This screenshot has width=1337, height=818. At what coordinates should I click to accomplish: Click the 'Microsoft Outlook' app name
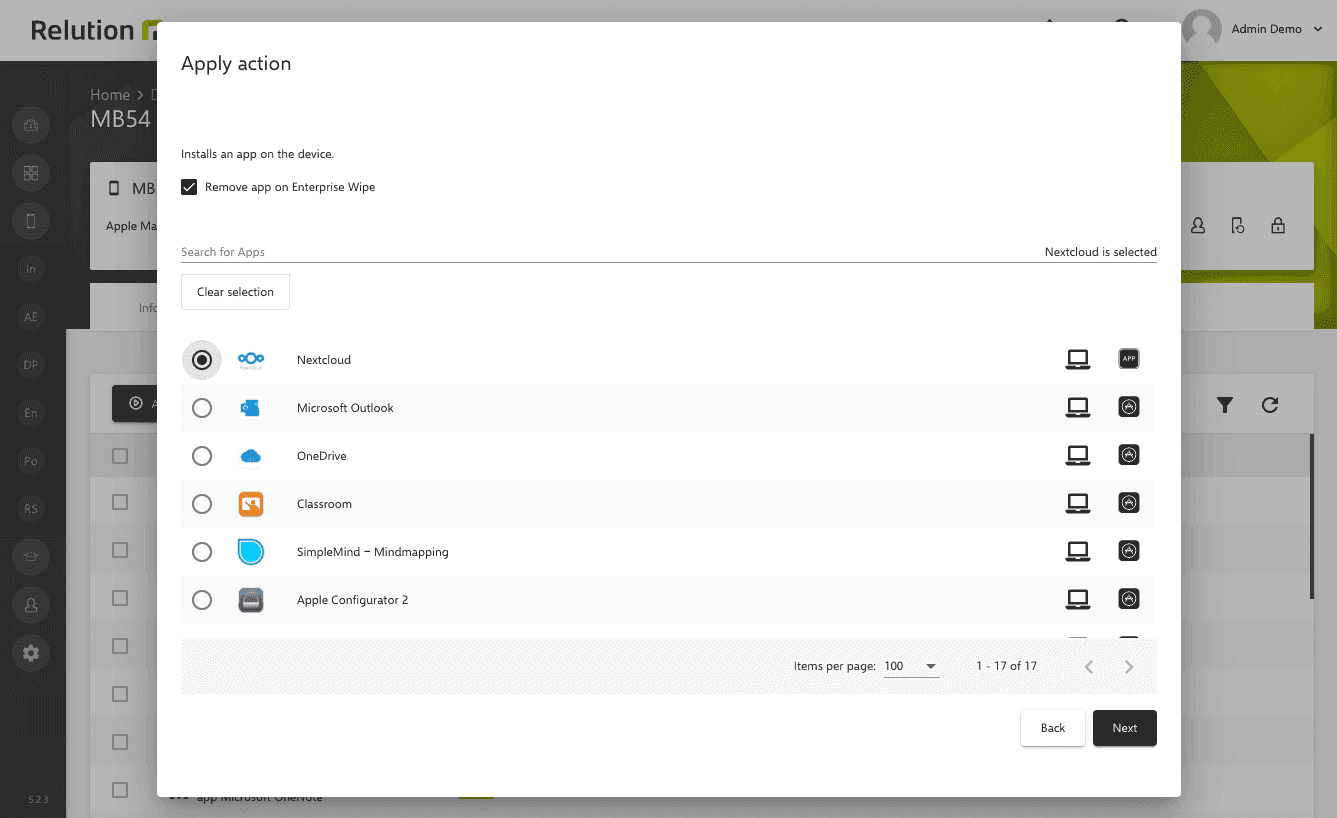pos(345,408)
